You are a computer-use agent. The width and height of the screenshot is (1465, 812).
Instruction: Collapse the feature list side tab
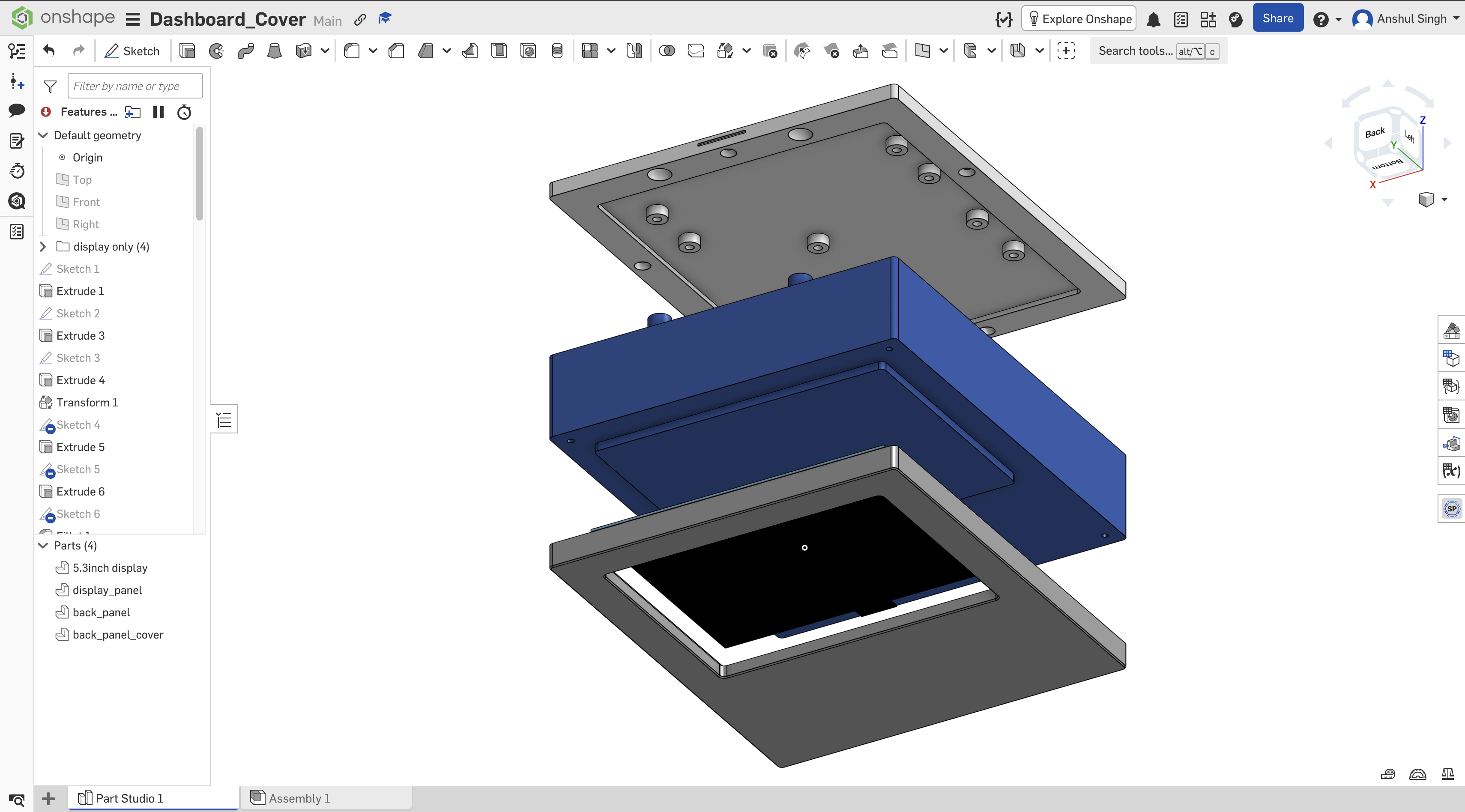224,420
